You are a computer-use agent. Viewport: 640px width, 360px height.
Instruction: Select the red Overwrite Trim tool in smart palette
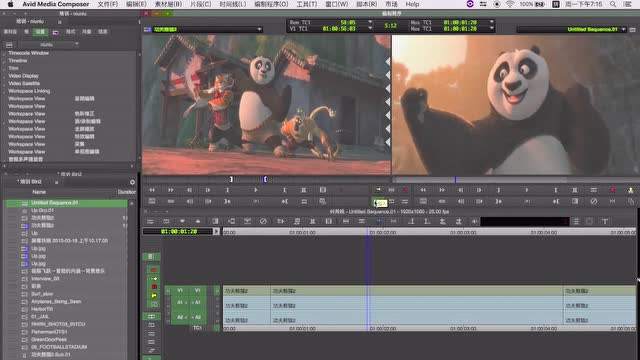tap(154, 287)
